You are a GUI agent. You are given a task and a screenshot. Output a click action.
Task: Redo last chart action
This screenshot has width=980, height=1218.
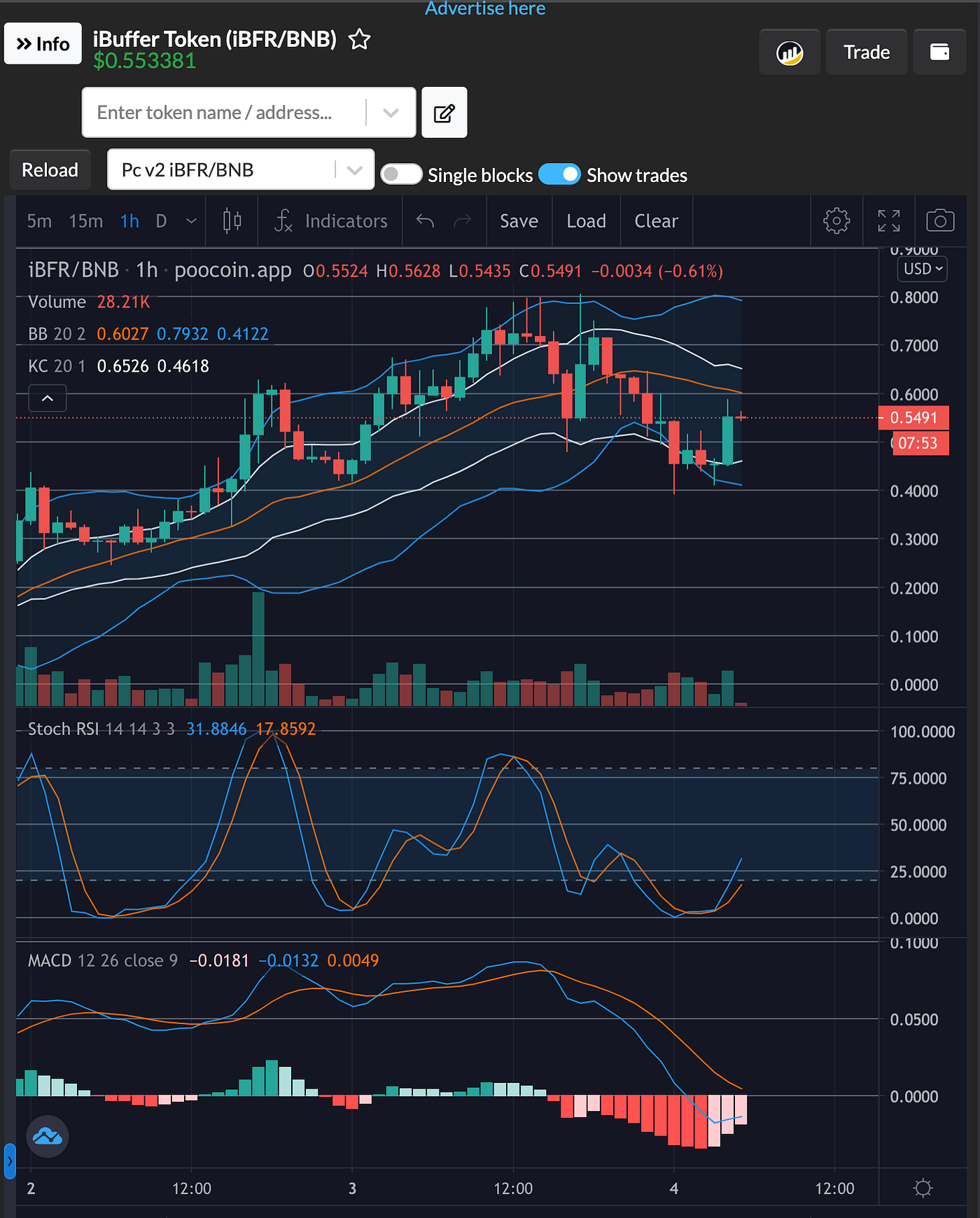pos(463,221)
